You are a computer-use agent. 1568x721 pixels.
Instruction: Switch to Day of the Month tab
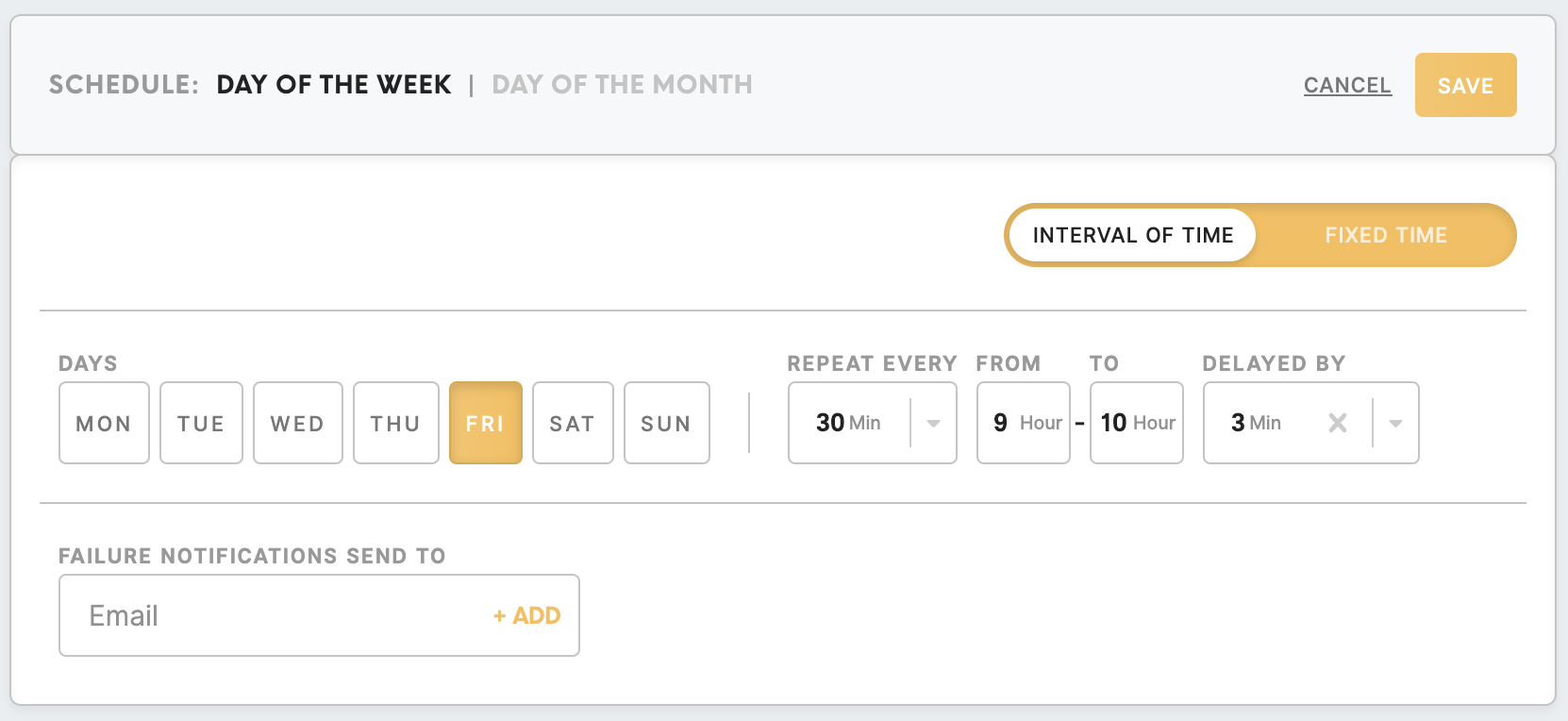[x=623, y=85]
